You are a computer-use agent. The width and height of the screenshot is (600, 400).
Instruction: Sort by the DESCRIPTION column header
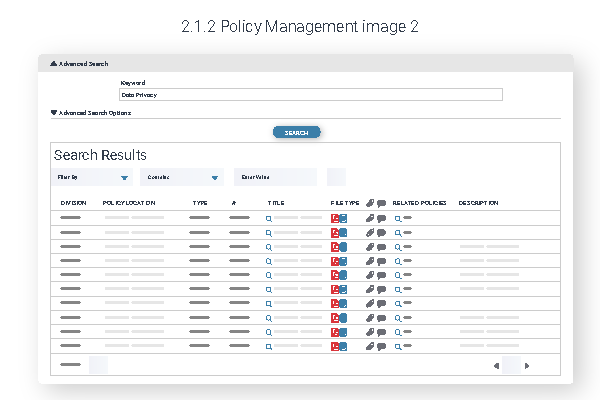(x=478, y=203)
